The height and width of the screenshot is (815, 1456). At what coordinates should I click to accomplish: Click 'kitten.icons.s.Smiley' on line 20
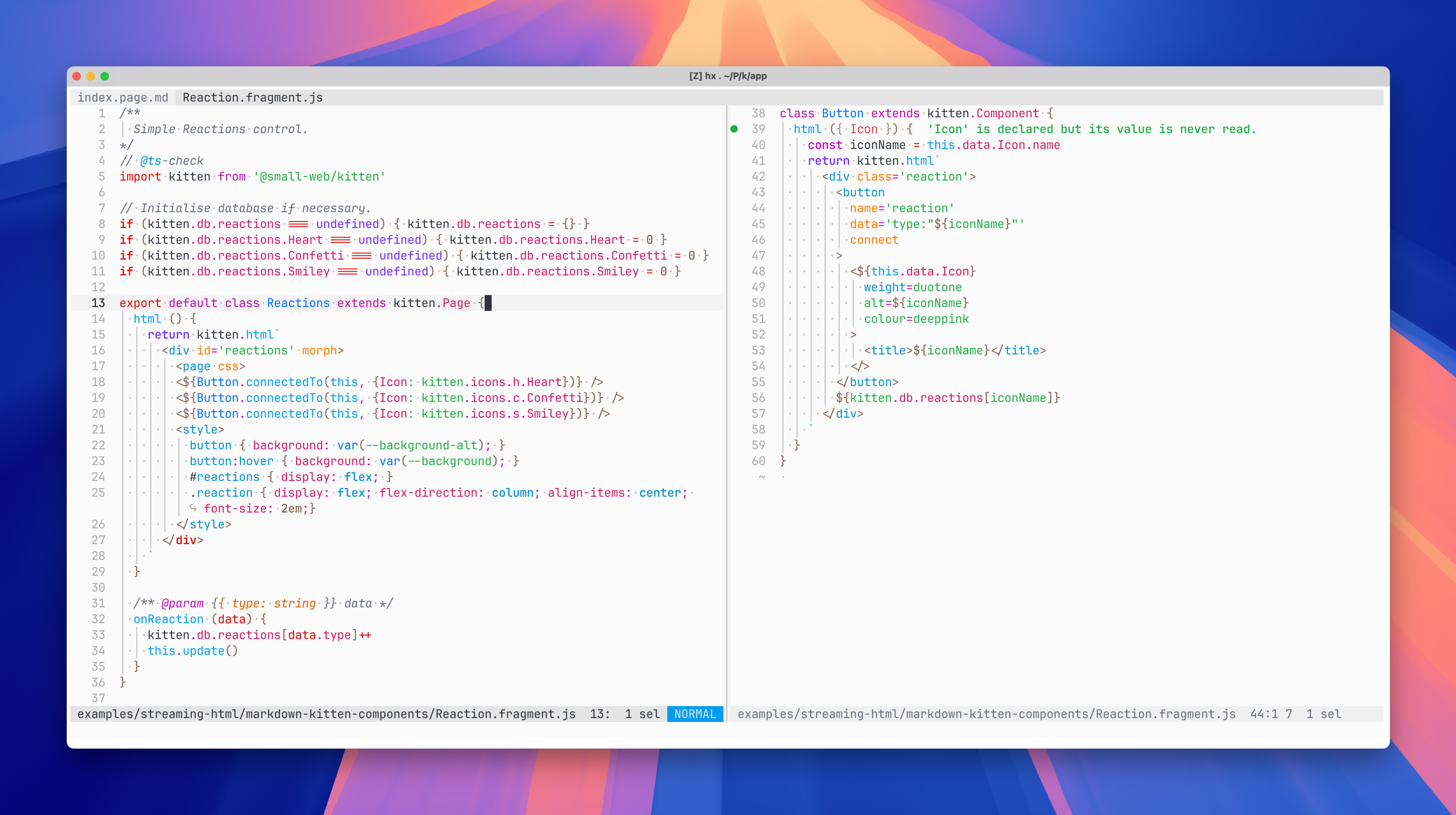(x=494, y=414)
